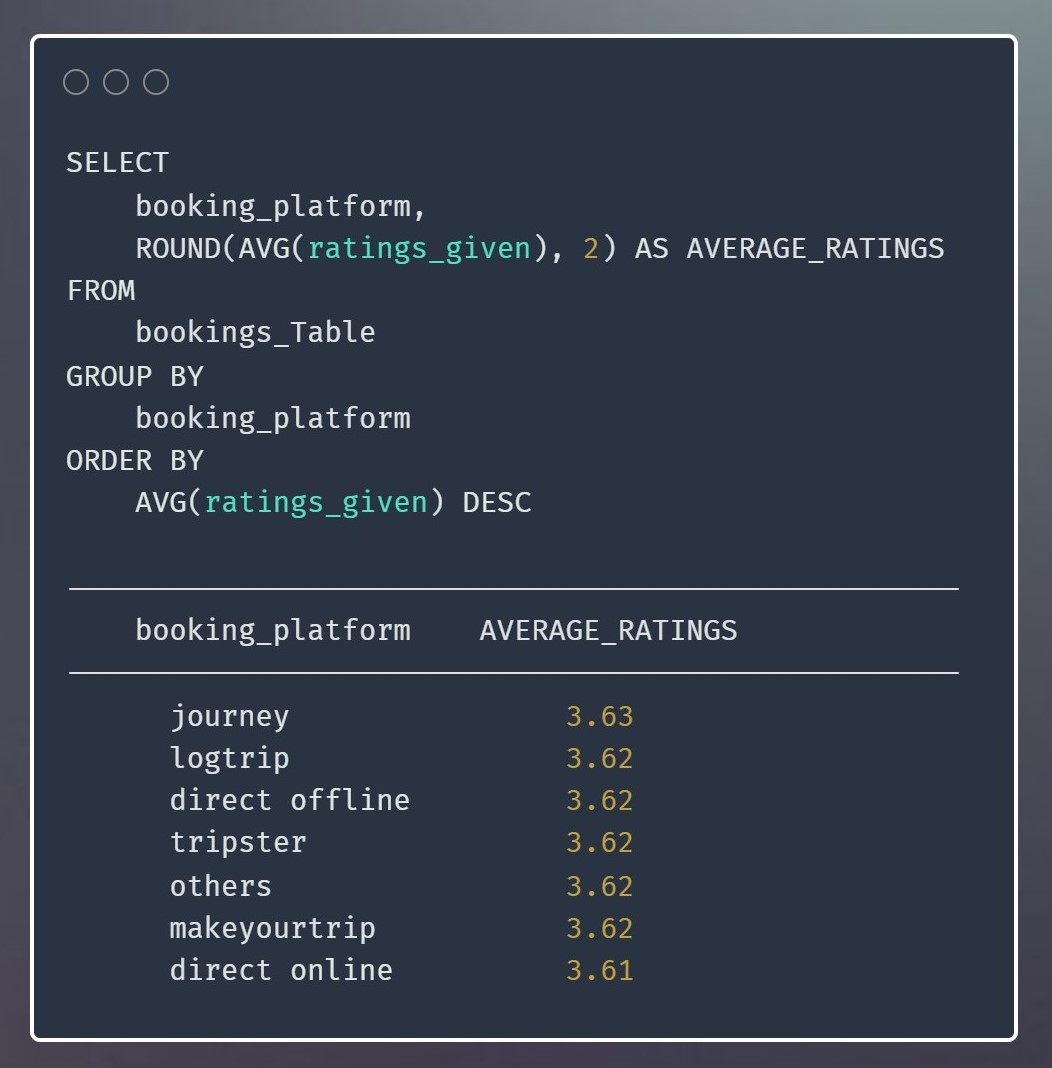
Task: Select the tripster platform row
Action: click(x=238, y=843)
